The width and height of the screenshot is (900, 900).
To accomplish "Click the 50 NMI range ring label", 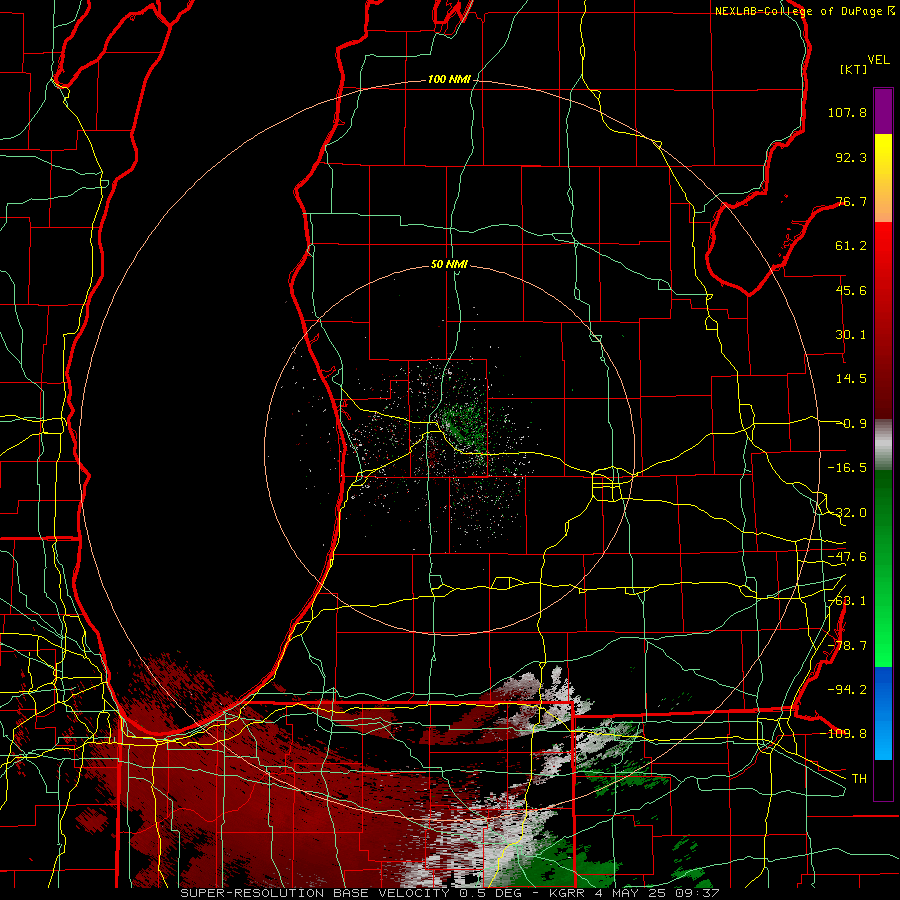I will pos(449,264).
